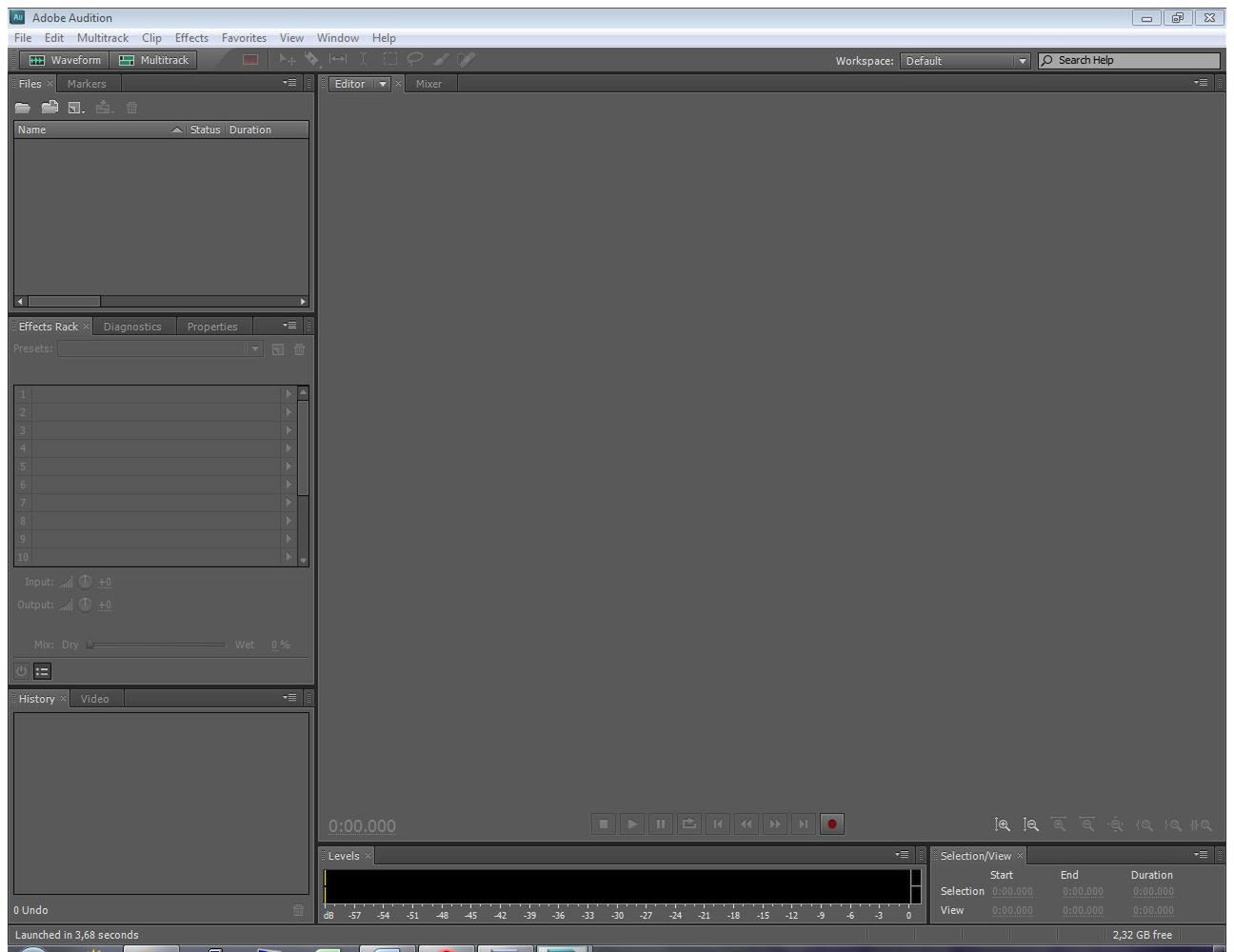This screenshot has height=952, width=1234.
Task: Open the Effects Rack Presets dropdown
Action: [x=159, y=348]
